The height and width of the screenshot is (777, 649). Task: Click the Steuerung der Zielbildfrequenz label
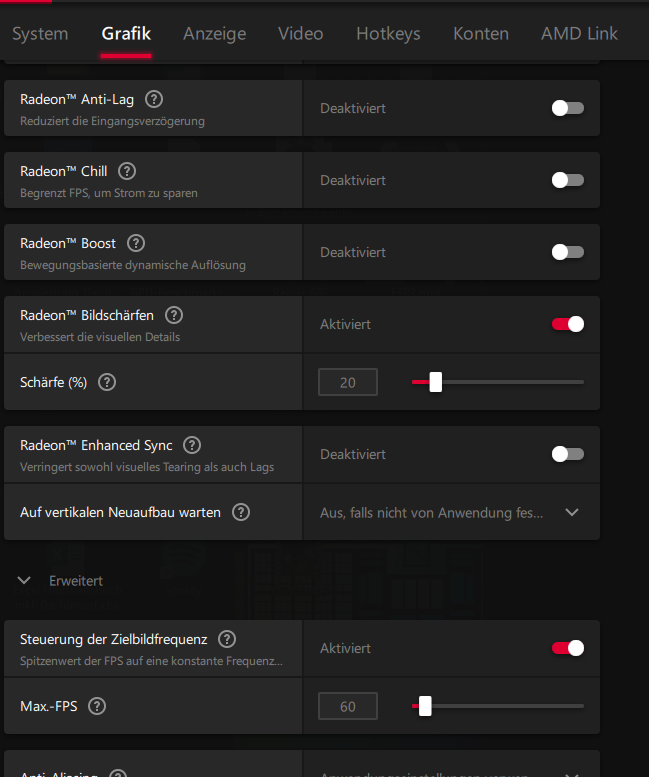[113, 639]
